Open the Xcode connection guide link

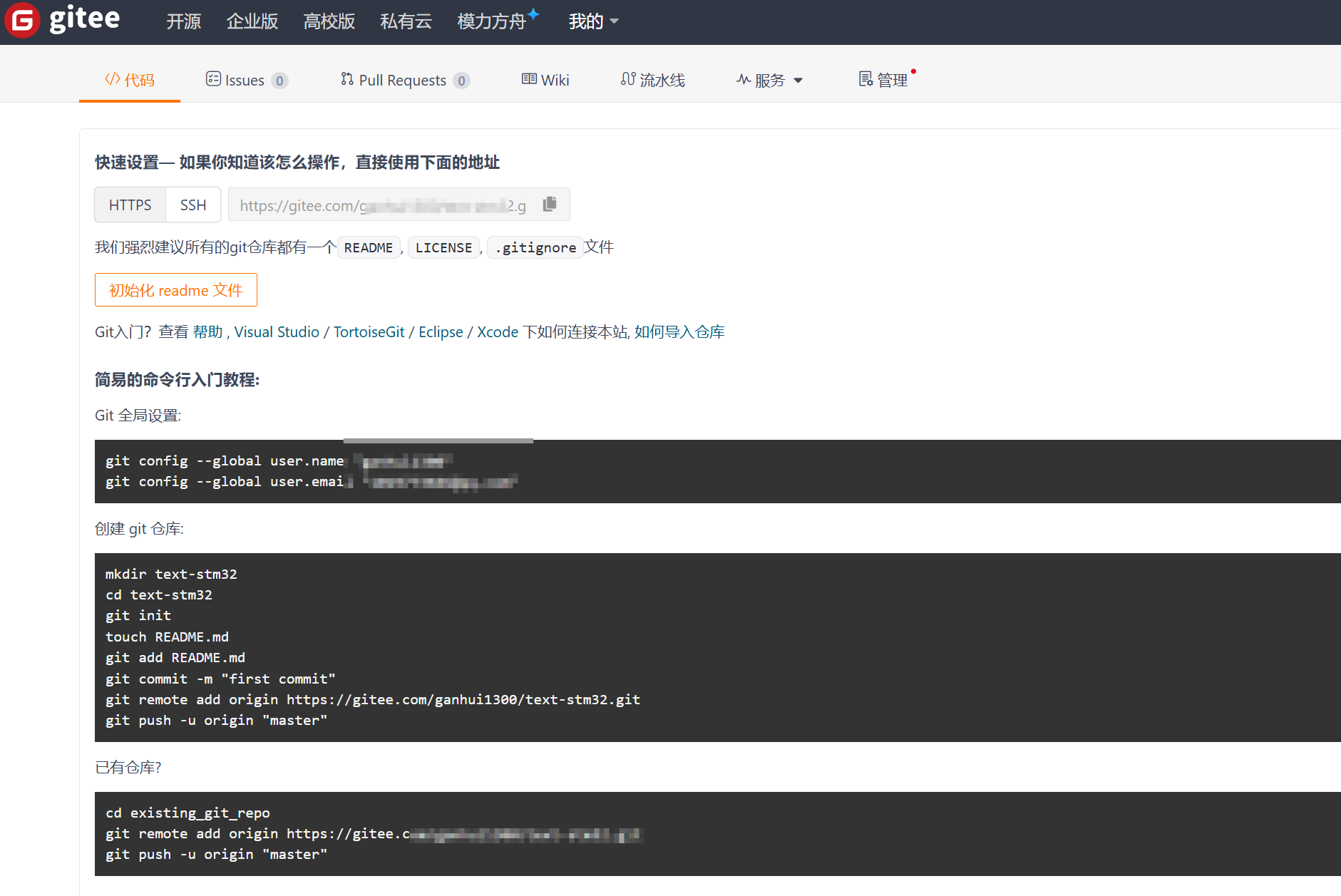[498, 331]
